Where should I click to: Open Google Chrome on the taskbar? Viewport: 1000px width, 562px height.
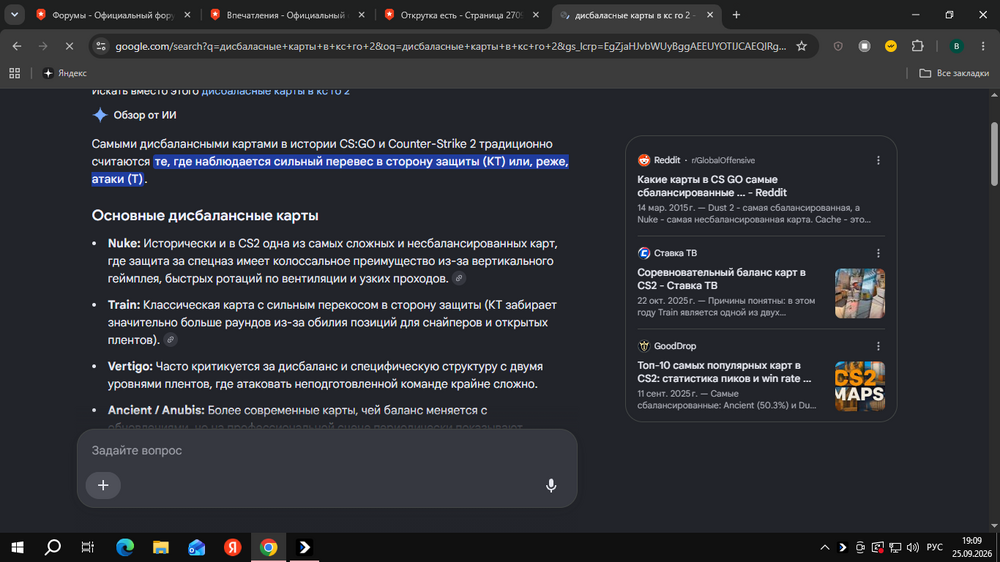(x=268, y=547)
